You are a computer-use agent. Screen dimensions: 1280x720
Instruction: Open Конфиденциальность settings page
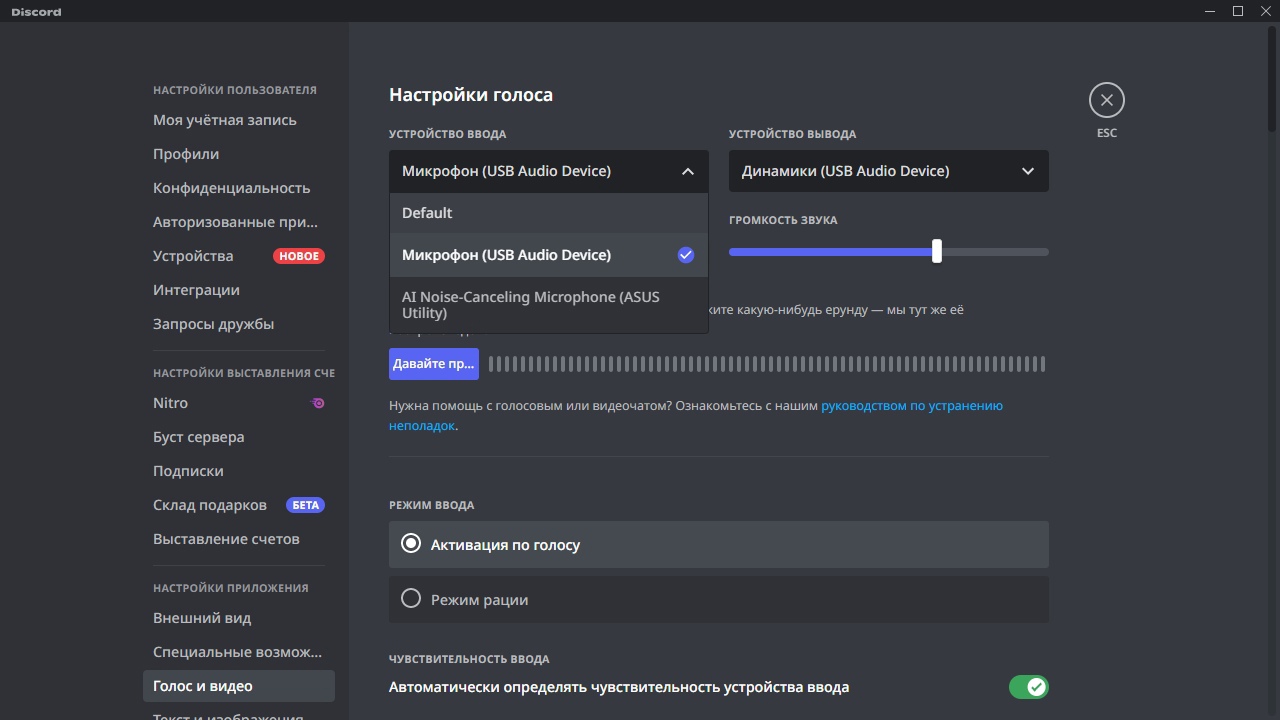239,188
